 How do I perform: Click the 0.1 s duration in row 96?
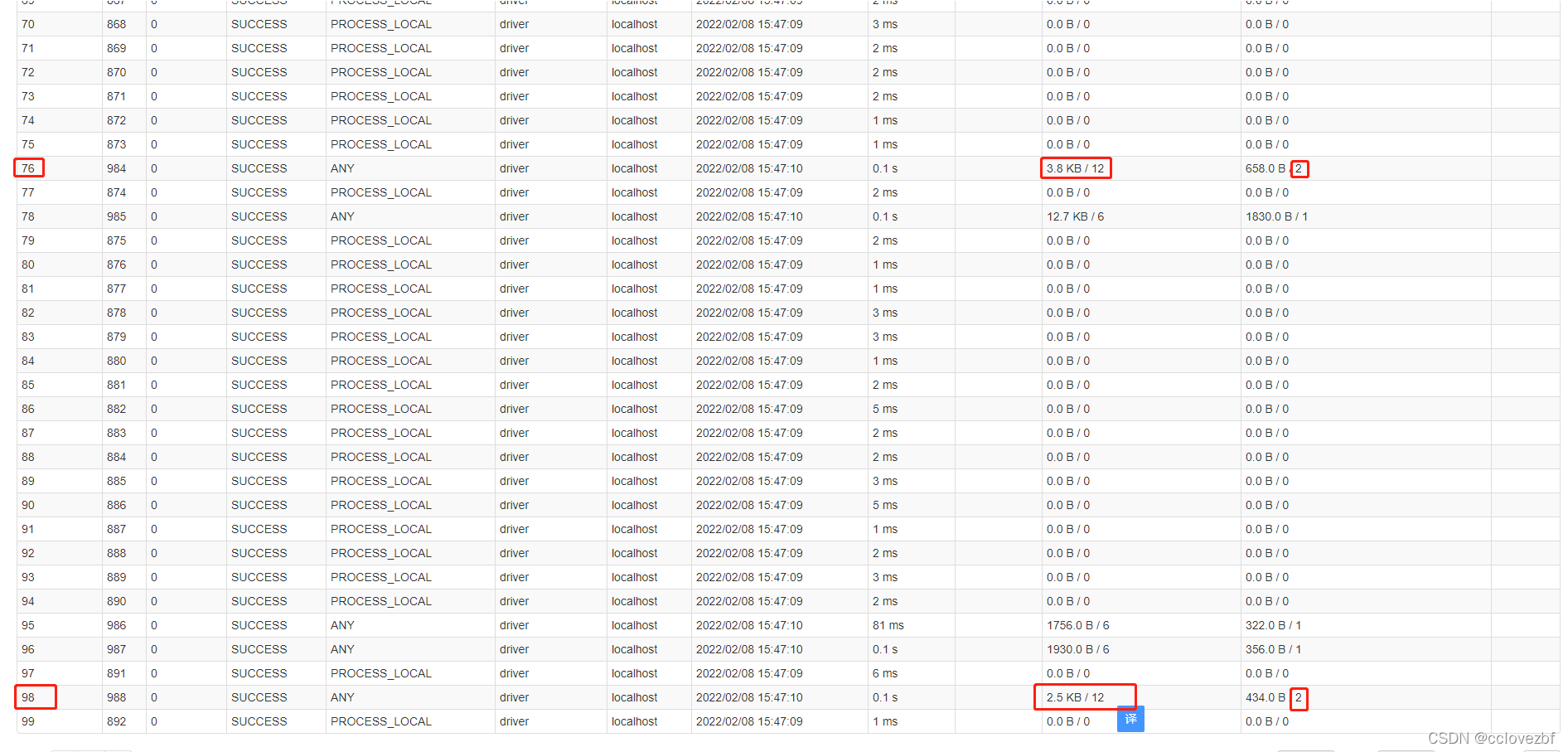pyautogui.click(x=885, y=649)
